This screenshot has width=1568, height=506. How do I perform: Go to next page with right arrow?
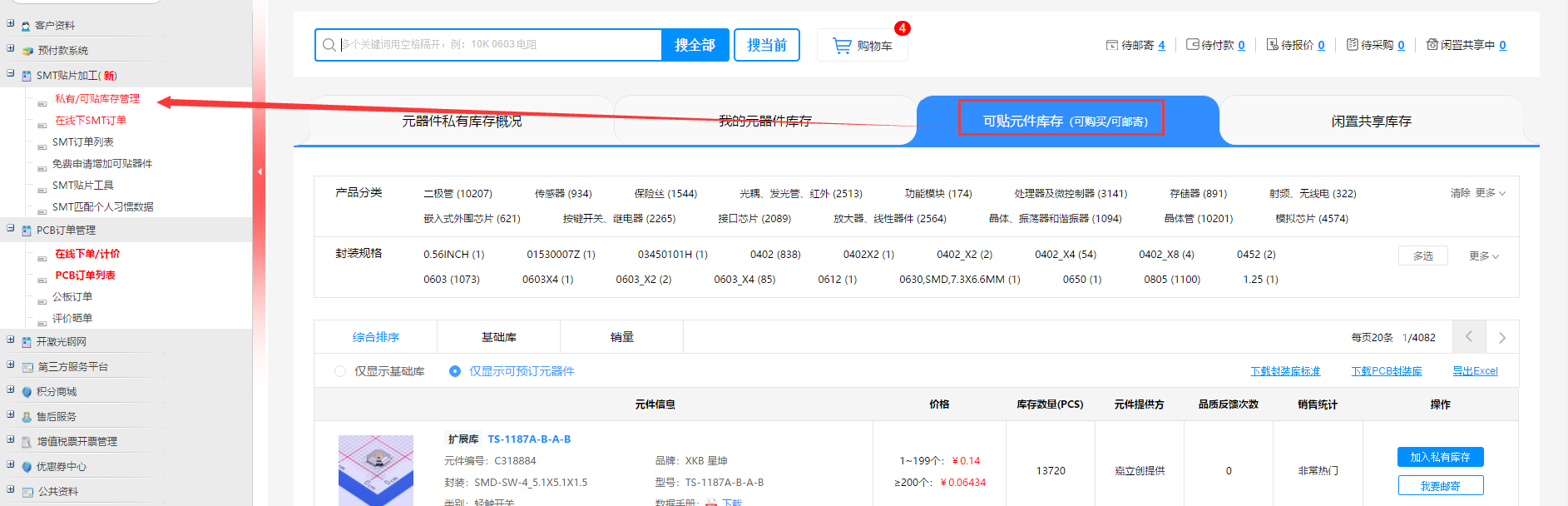click(1501, 337)
